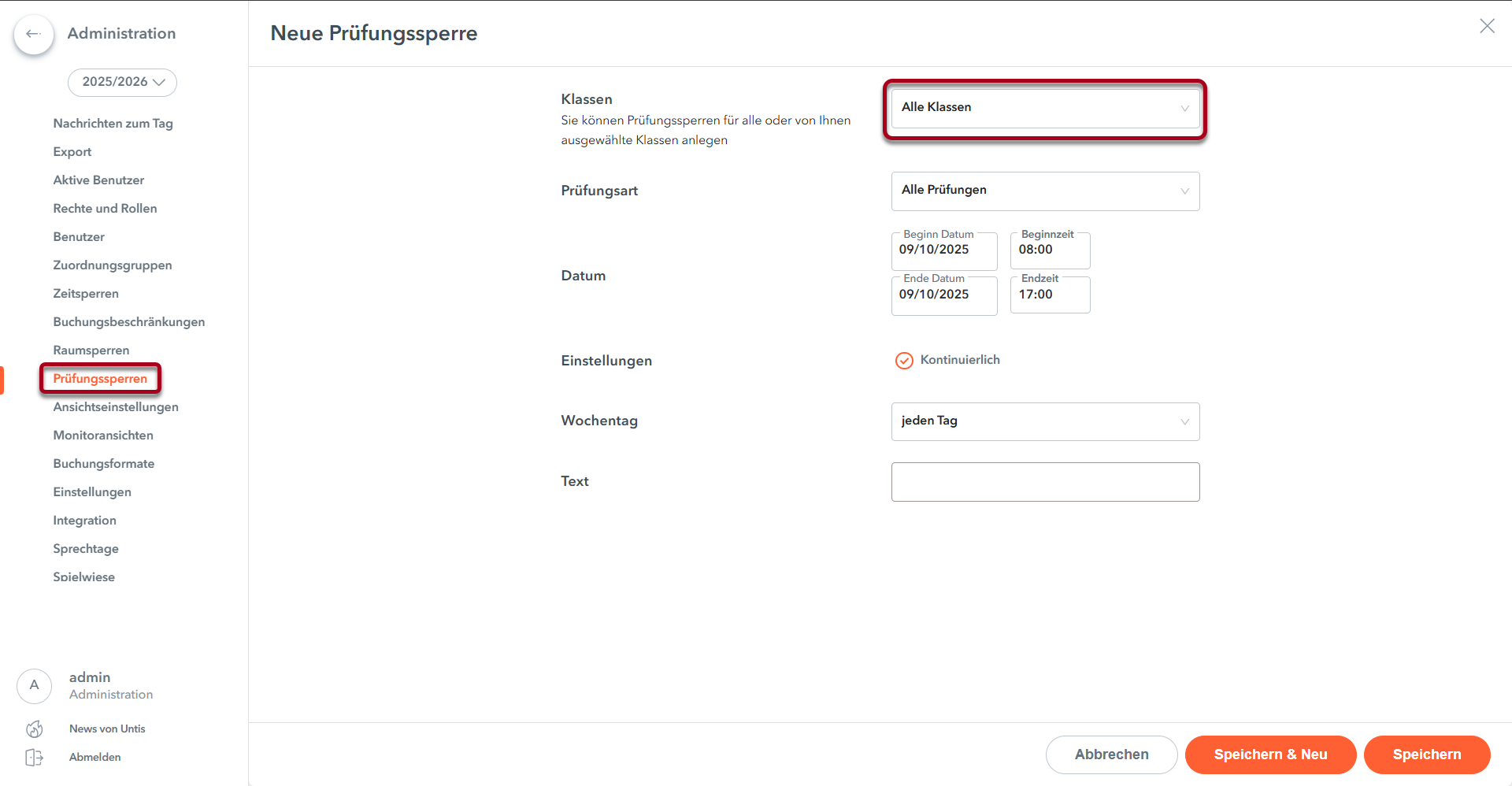Screen dimensions: 1512x786
Task: Click the back arrow icon beside Administration
Action: tap(33, 34)
